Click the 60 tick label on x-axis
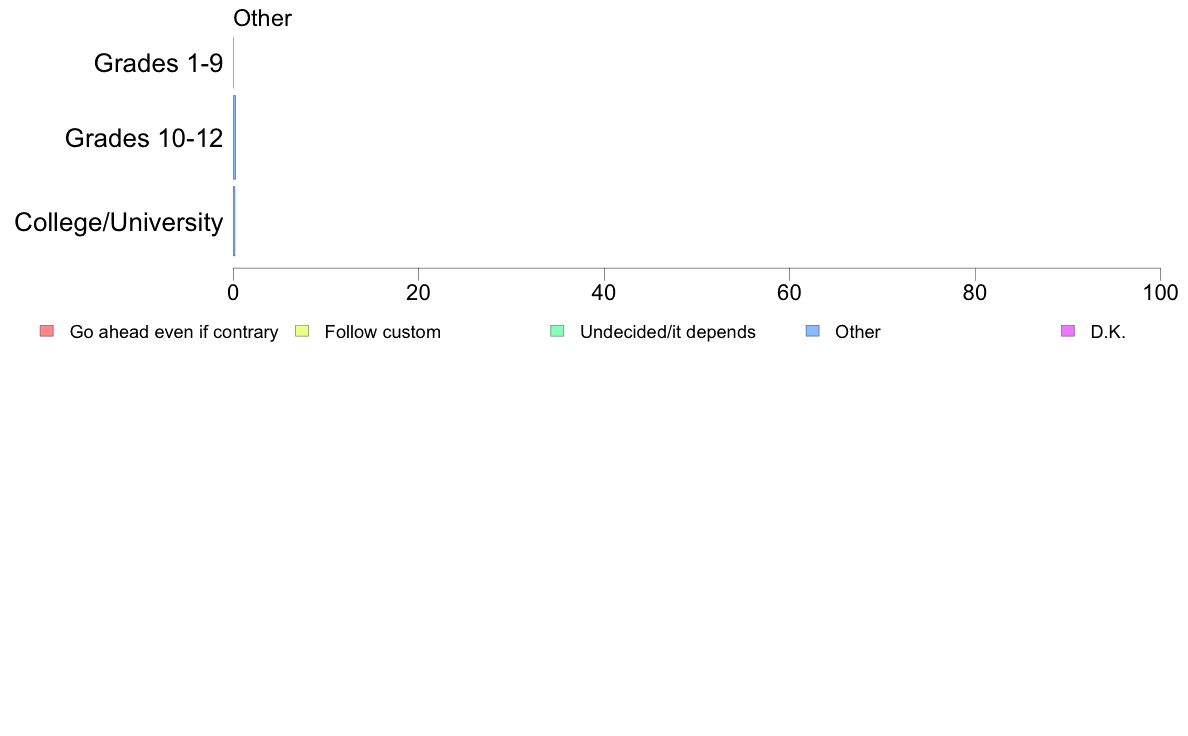 click(x=789, y=293)
